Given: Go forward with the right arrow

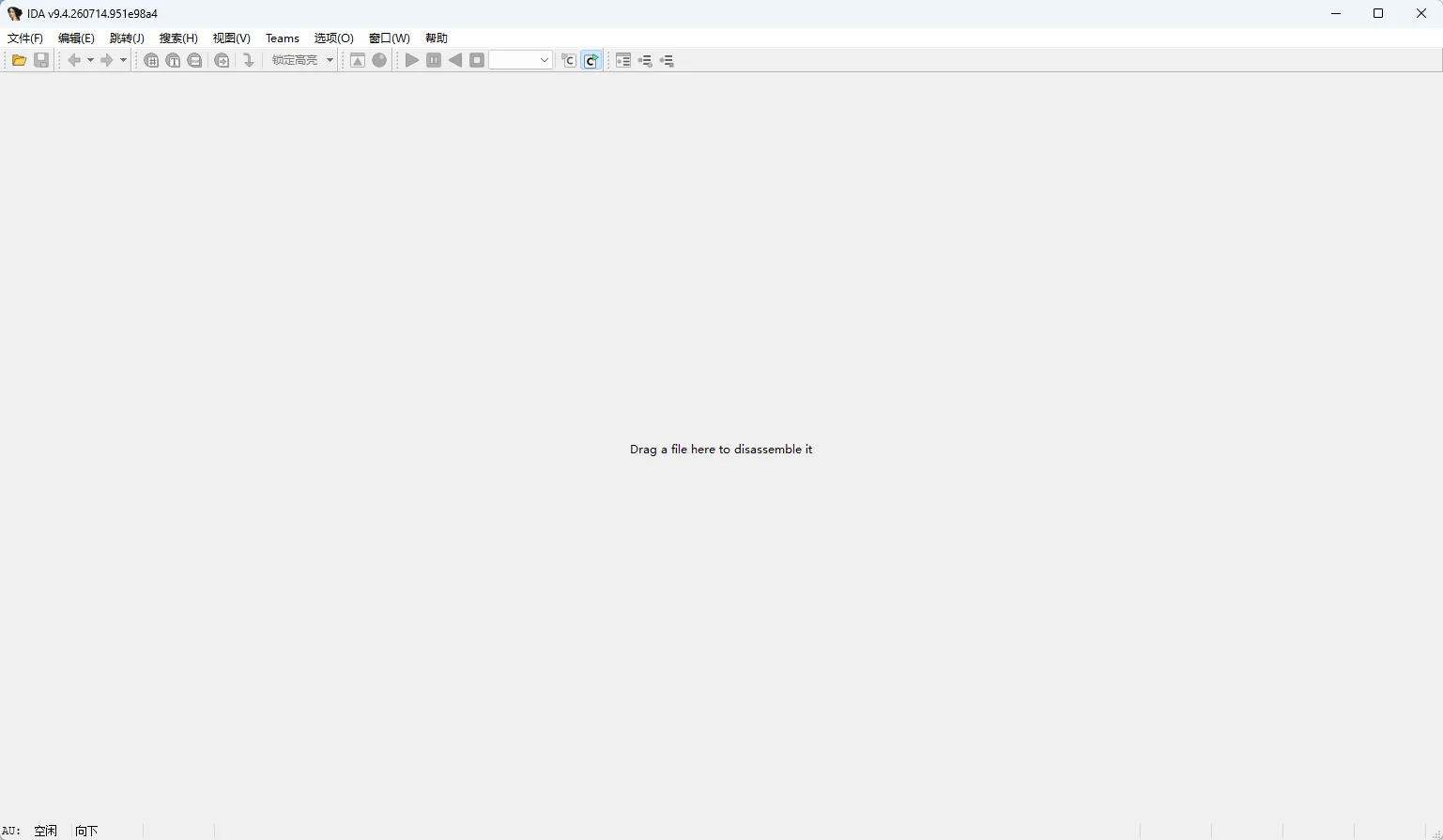Looking at the screenshot, I should [107, 60].
